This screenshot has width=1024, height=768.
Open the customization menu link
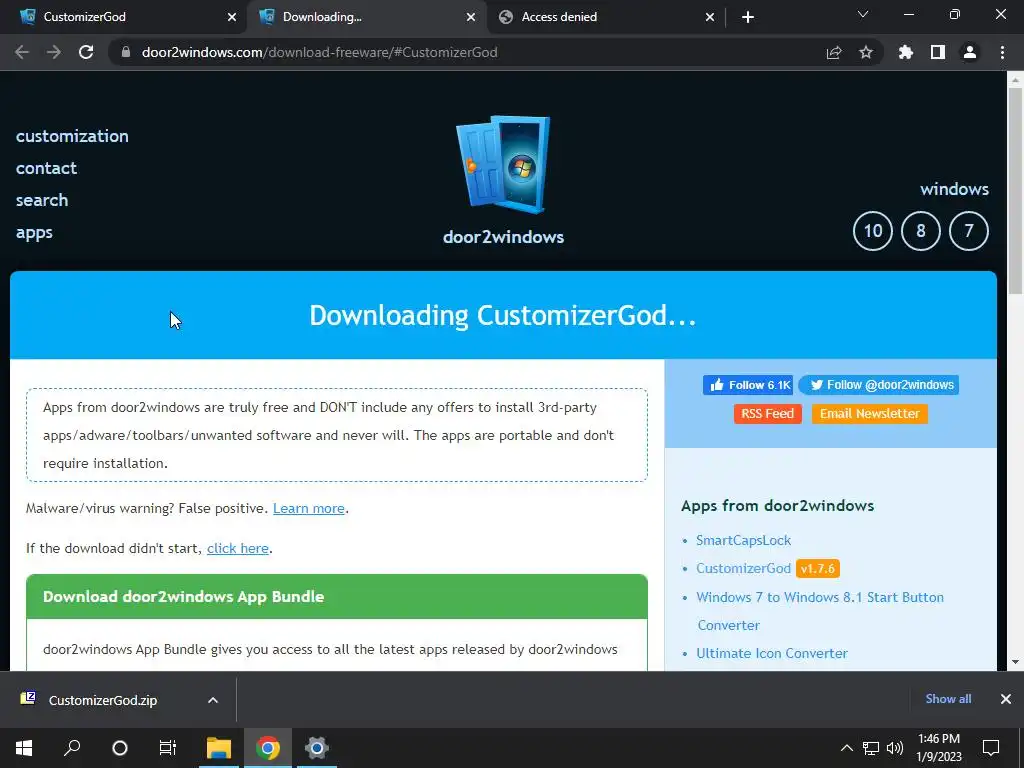tap(72, 136)
